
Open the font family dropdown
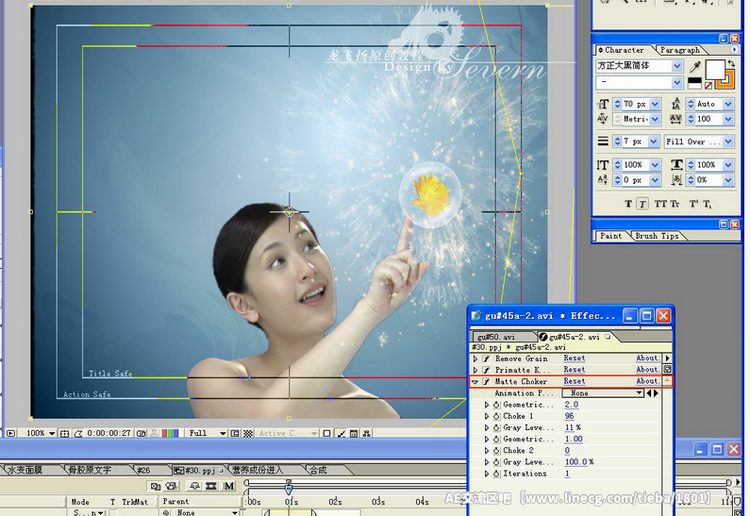(677, 66)
